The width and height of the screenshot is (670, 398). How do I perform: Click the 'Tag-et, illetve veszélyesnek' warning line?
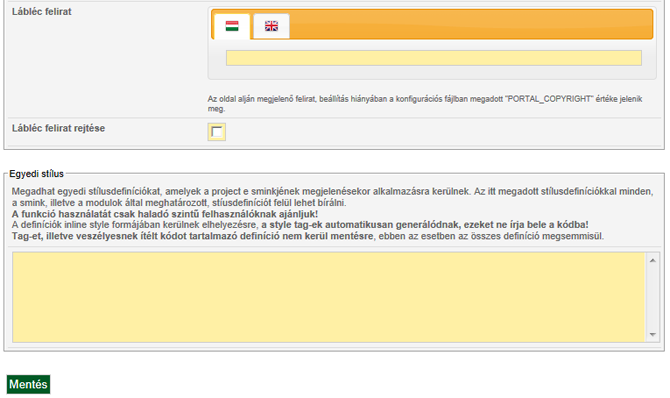[x=308, y=236]
